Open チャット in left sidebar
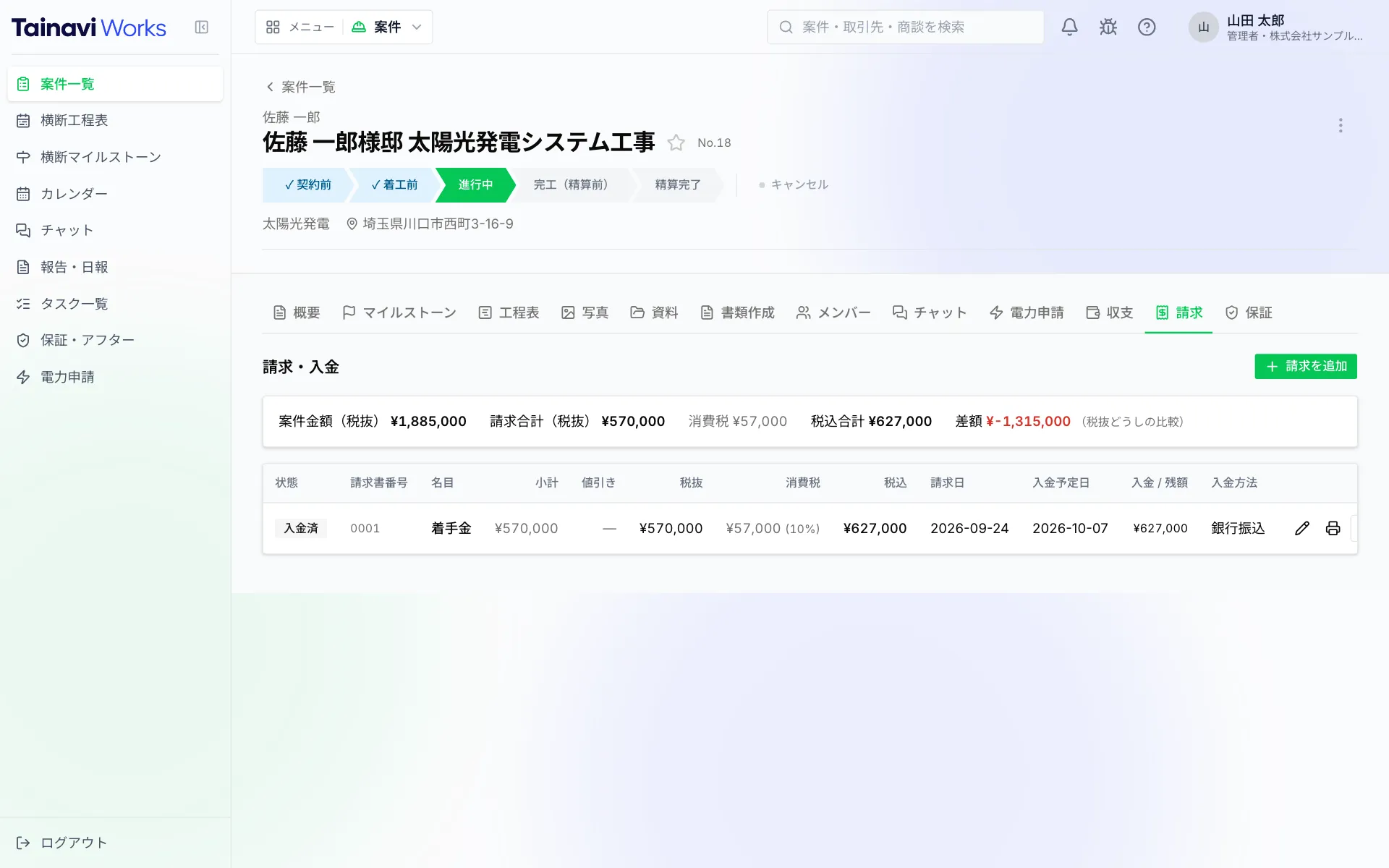Viewport: 1389px width, 868px height. (x=115, y=230)
